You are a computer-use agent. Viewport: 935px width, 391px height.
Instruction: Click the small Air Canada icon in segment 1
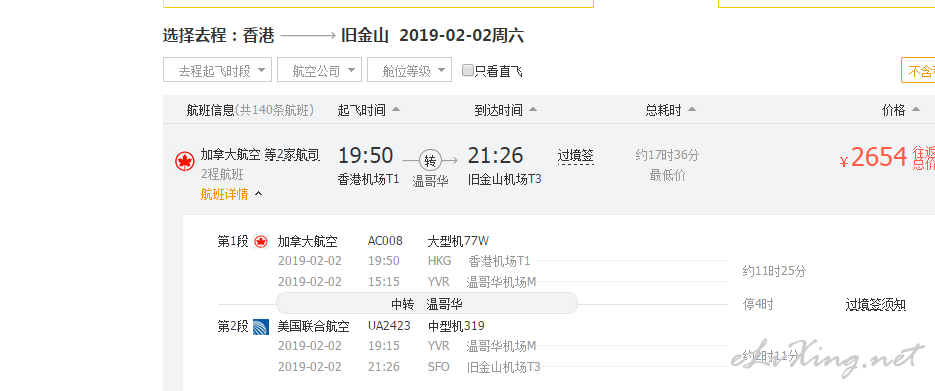click(x=261, y=241)
